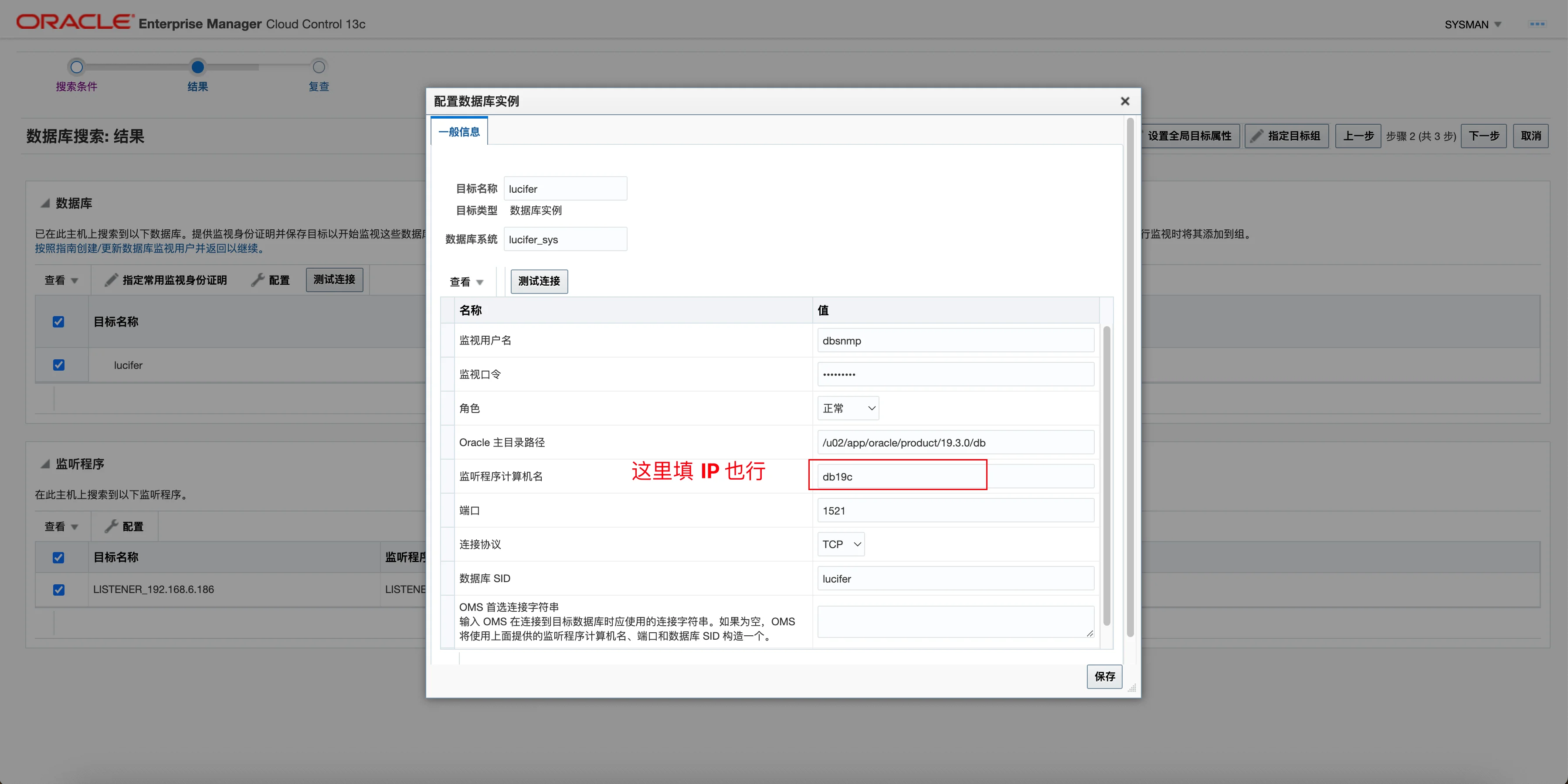Select the 一般信息 tab
Viewport: 1568px width, 784px height.
point(459,132)
